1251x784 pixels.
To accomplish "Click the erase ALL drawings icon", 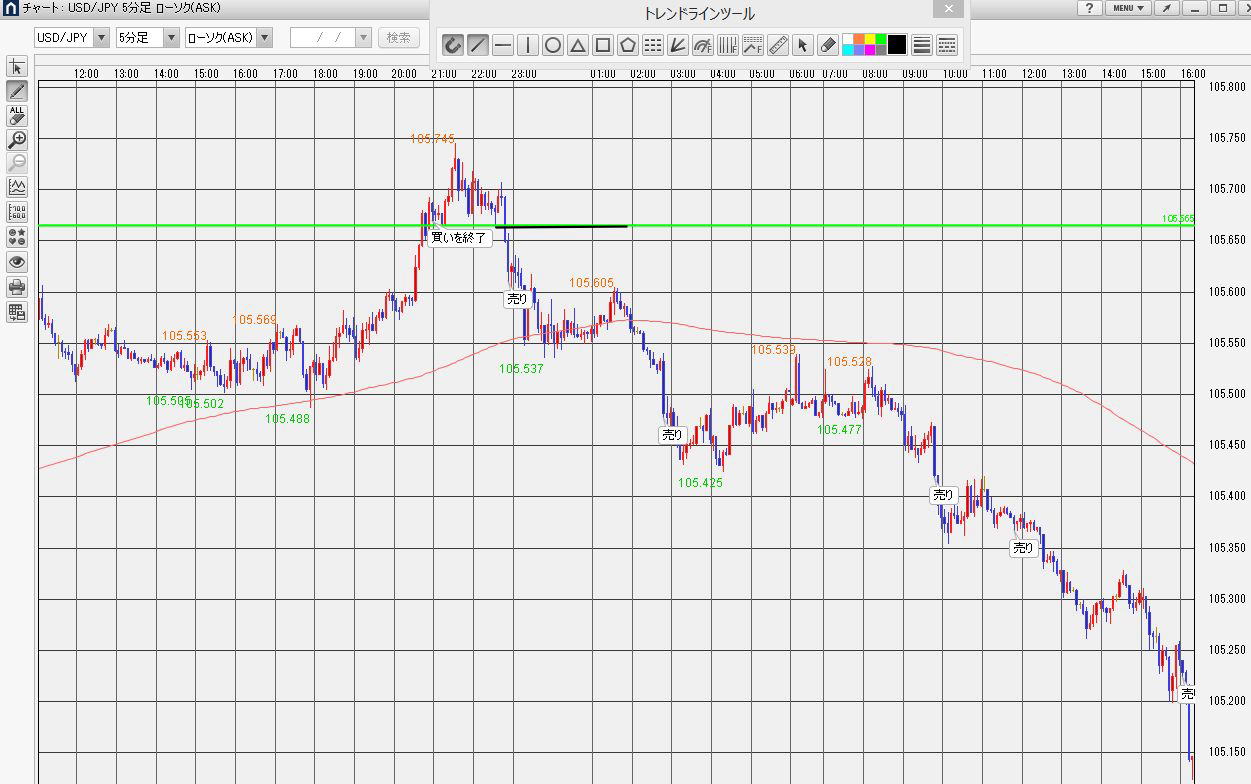I will pyautogui.click(x=17, y=115).
